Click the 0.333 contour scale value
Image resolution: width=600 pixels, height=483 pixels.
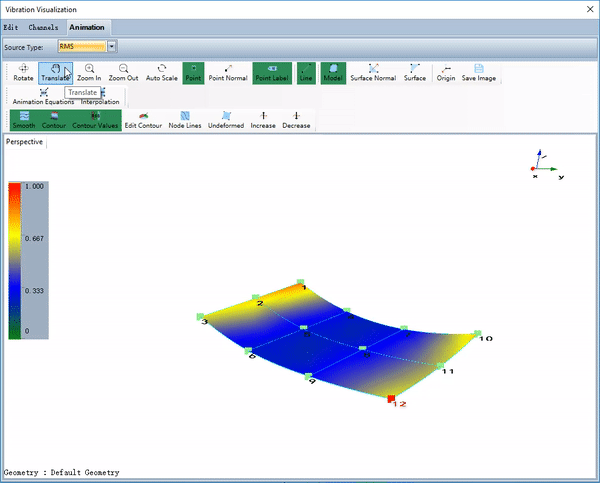click(x=34, y=291)
